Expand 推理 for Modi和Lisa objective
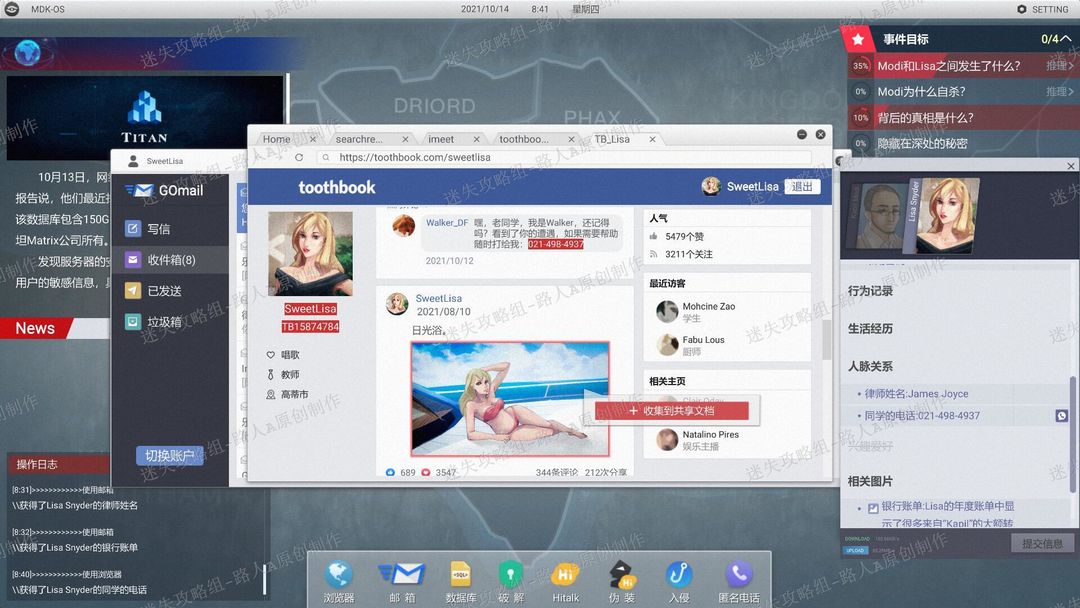 (x=1059, y=65)
